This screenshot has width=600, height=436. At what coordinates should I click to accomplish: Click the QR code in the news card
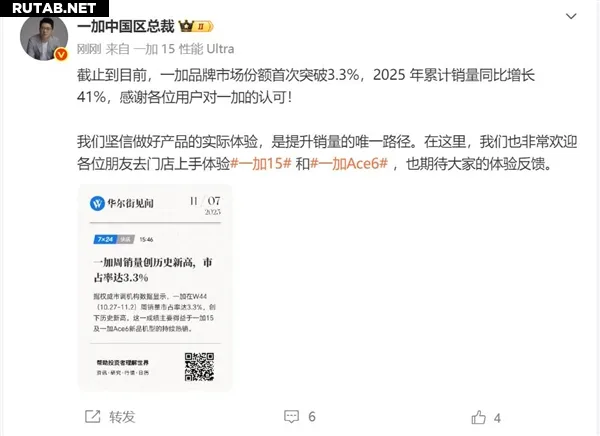point(199,367)
